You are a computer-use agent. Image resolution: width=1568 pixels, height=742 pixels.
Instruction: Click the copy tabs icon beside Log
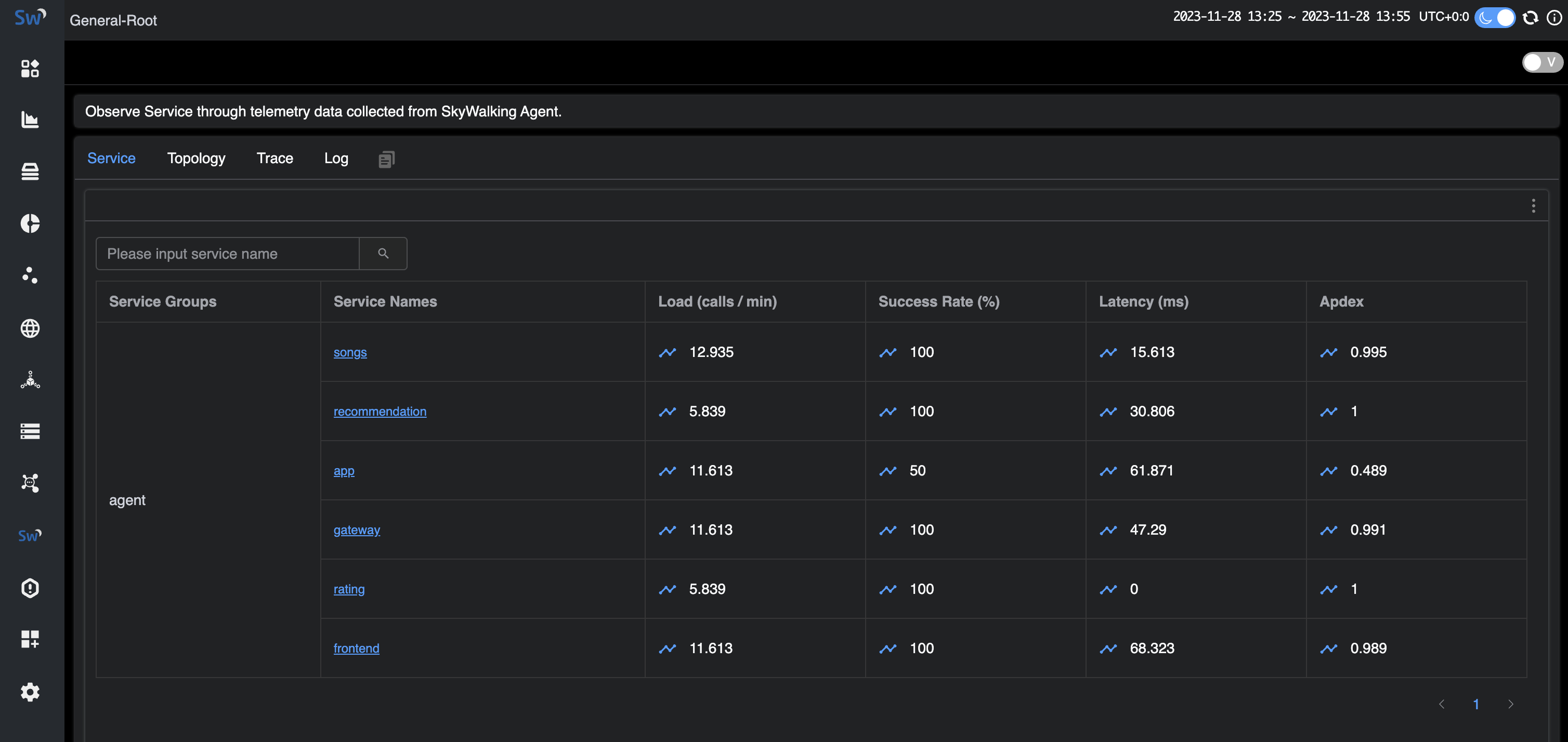[x=386, y=160]
